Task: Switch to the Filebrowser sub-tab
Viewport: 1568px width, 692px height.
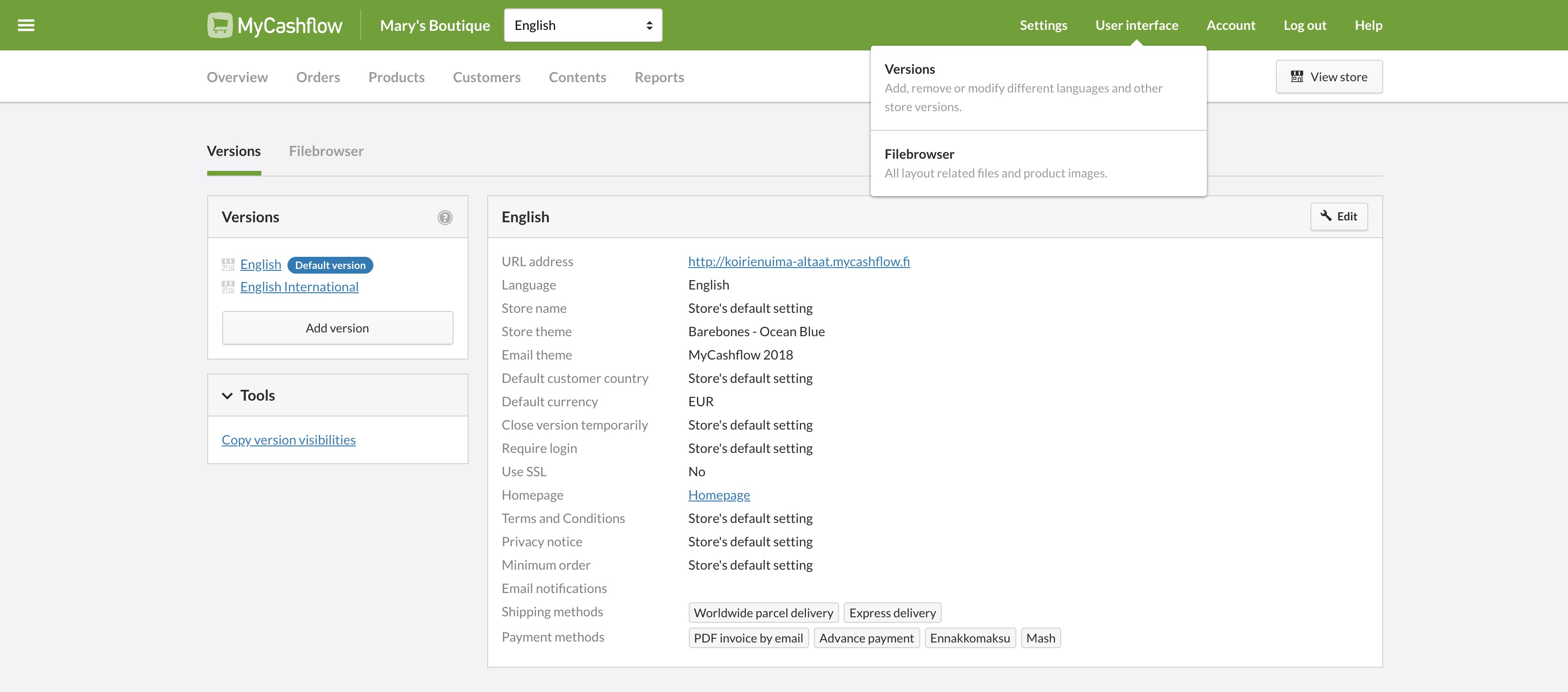Action: (326, 151)
